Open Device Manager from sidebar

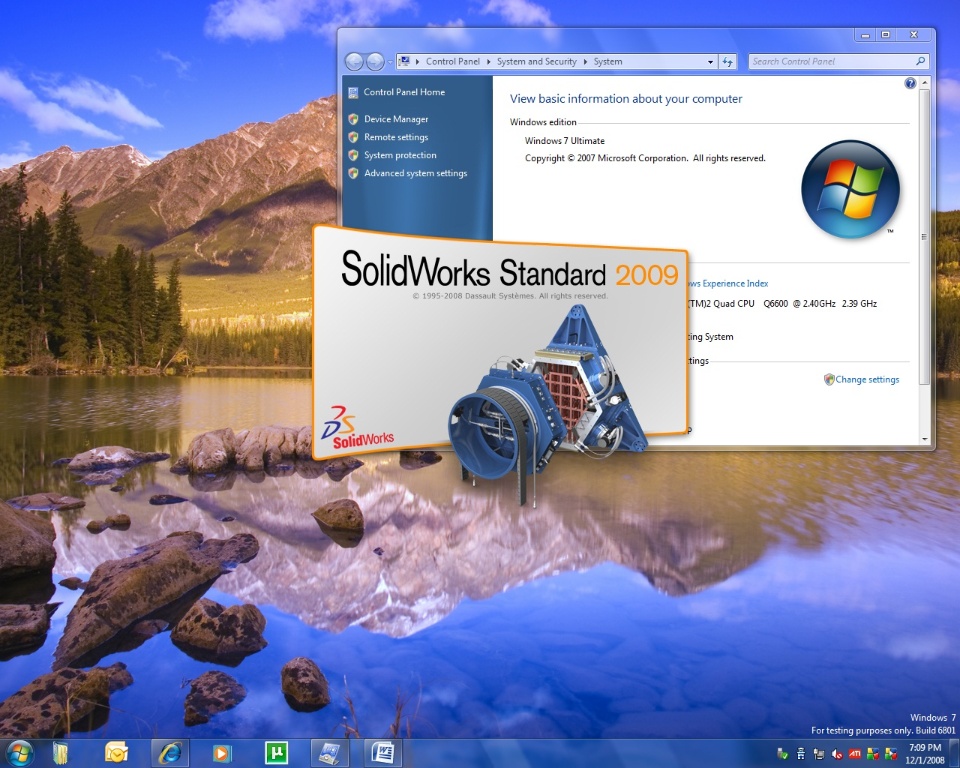(396, 119)
